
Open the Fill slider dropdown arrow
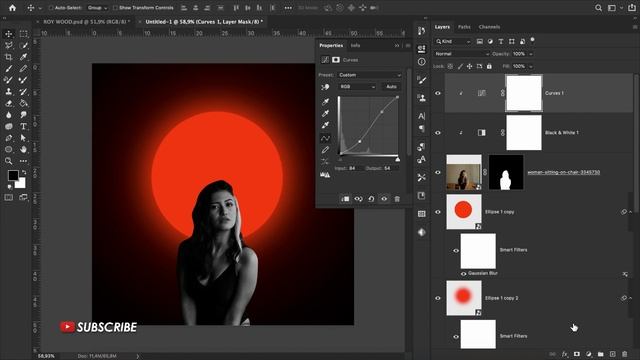[531, 66]
